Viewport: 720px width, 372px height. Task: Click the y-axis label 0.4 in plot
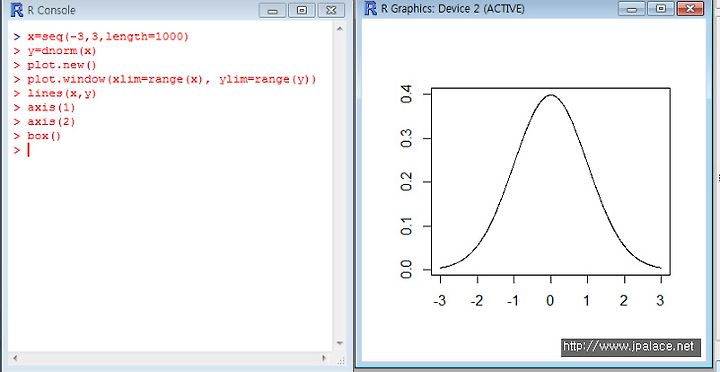[x=406, y=94]
